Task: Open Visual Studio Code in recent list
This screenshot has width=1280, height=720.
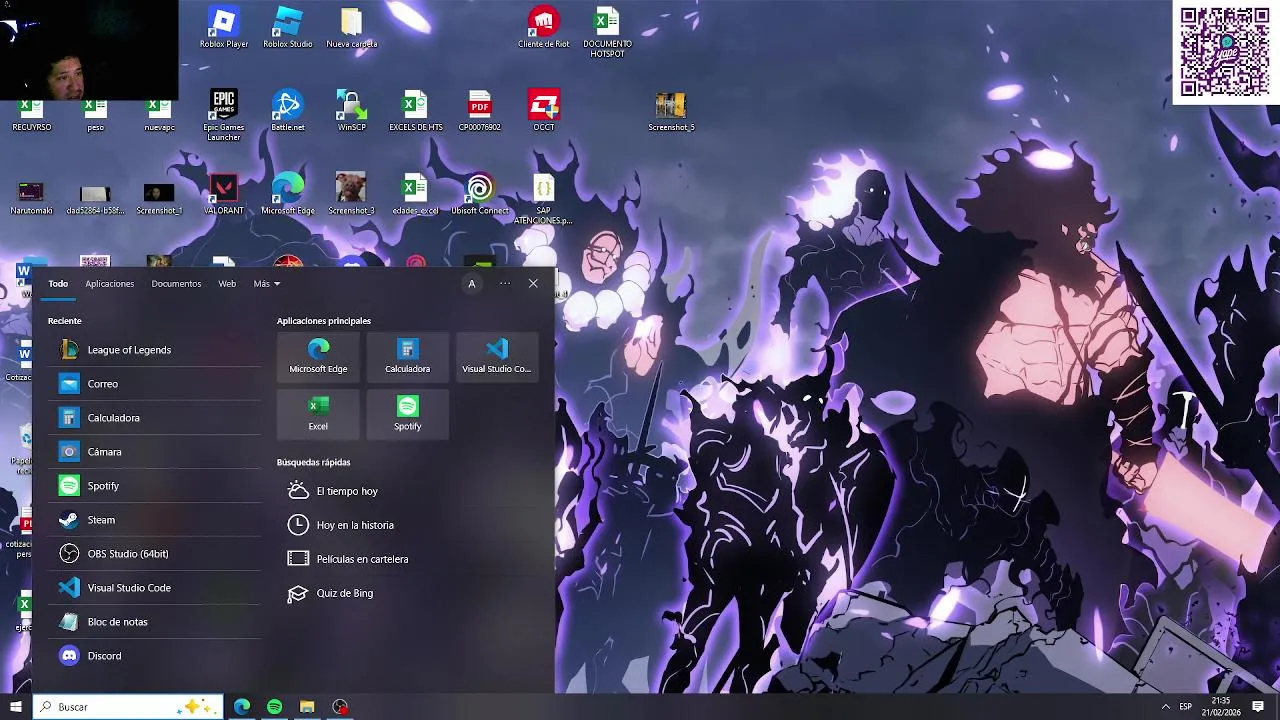Action: coord(154,588)
